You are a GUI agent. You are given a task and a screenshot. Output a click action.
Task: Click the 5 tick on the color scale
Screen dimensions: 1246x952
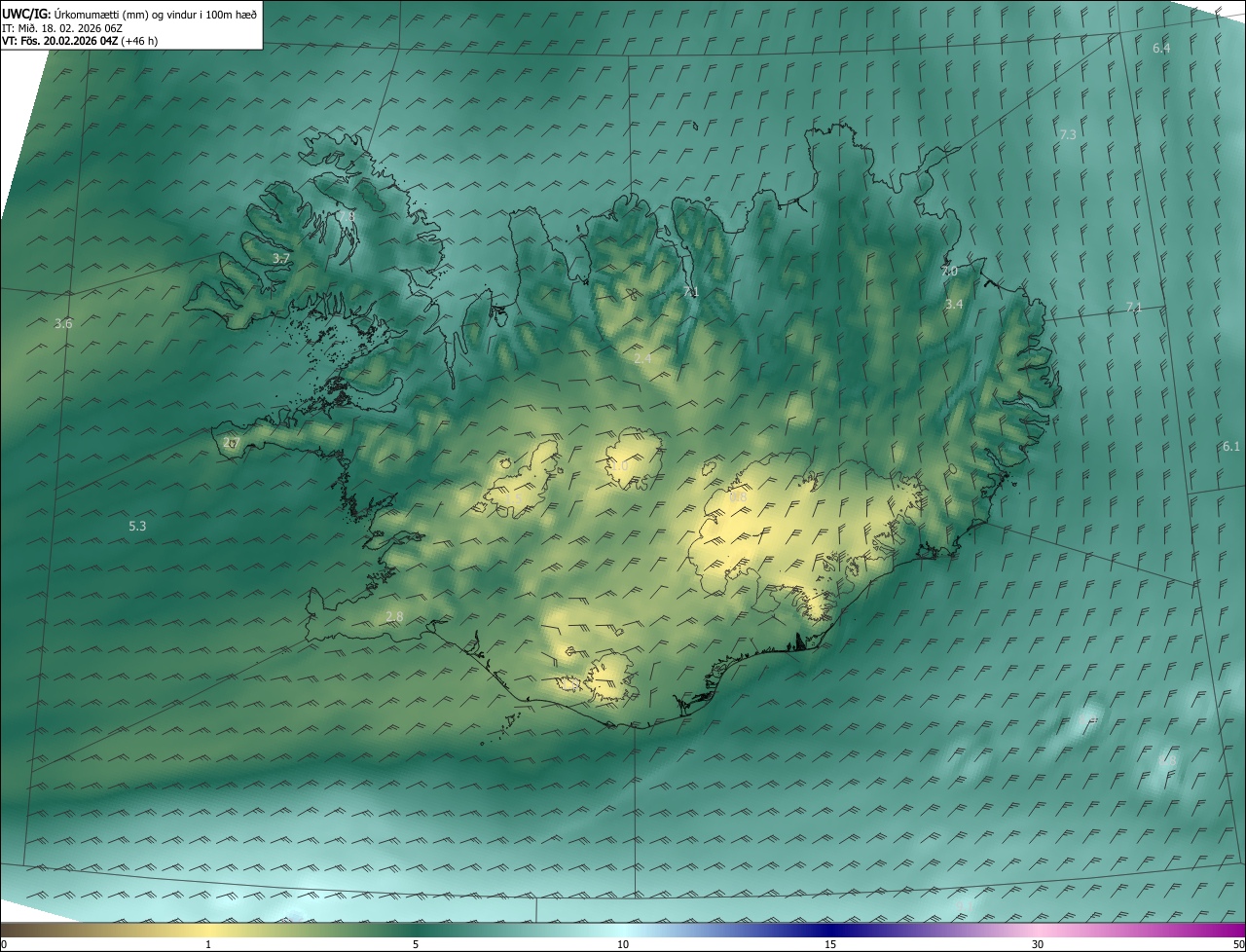pos(416,944)
